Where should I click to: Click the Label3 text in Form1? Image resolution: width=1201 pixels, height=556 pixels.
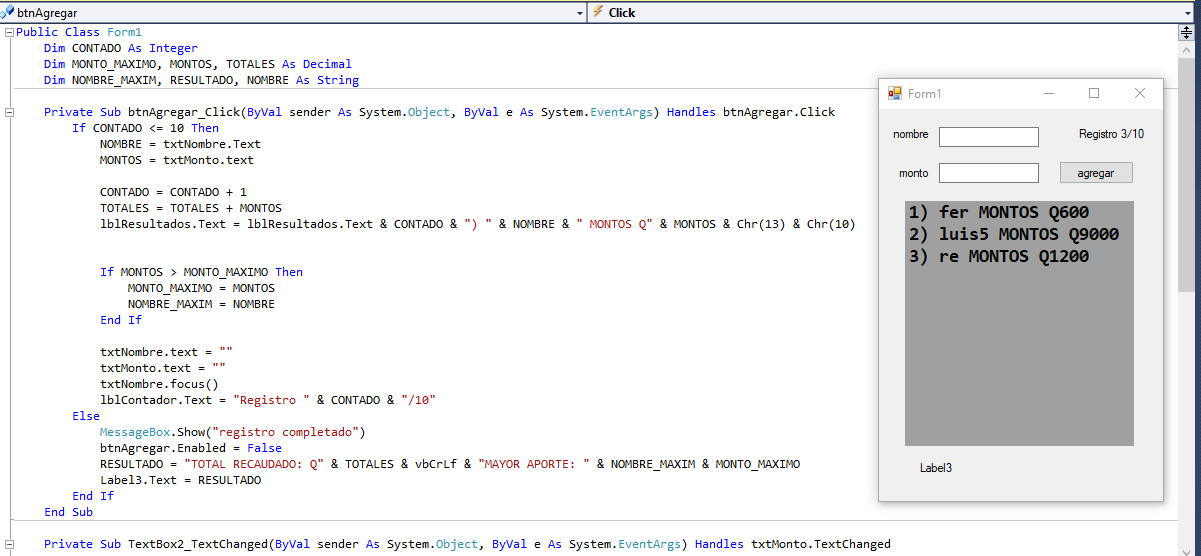pos(936,467)
